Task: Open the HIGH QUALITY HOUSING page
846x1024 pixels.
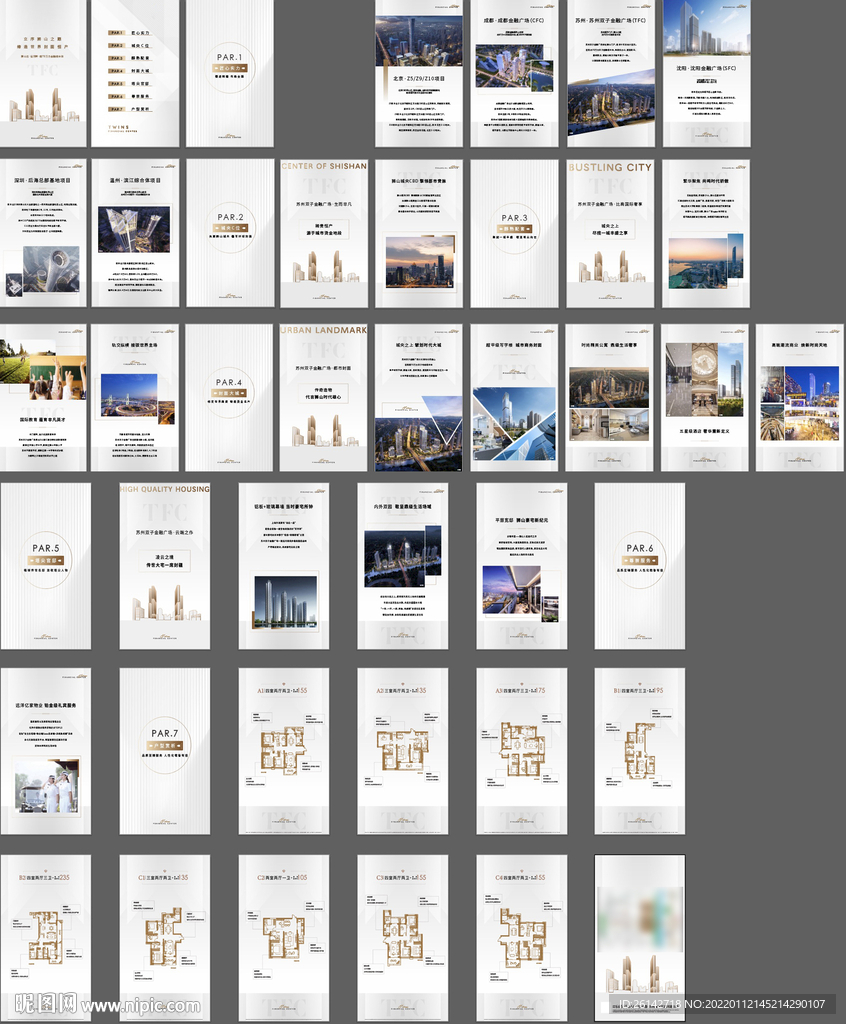Action: (165, 566)
